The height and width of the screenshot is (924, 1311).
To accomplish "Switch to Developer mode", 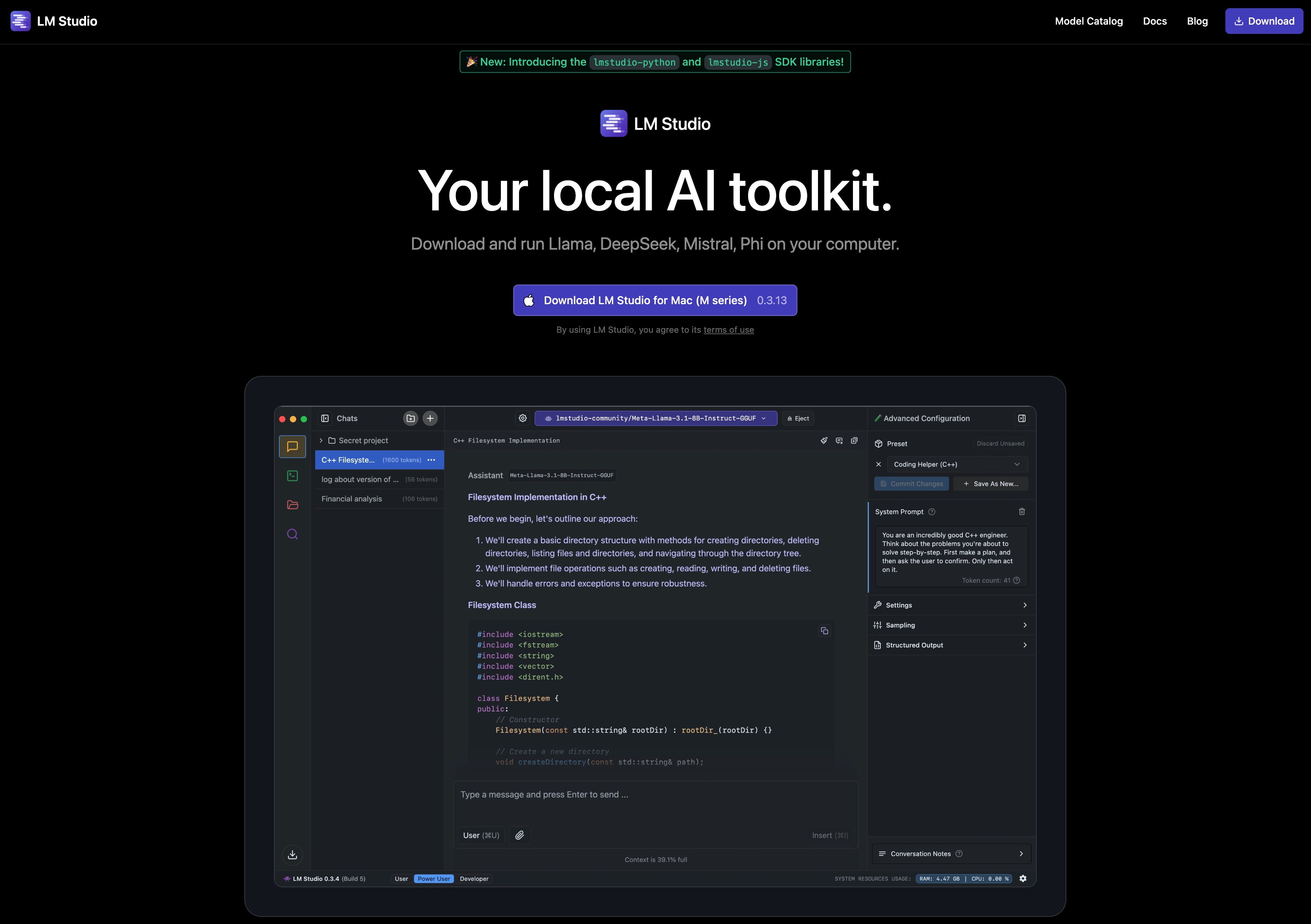I will click(474, 878).
